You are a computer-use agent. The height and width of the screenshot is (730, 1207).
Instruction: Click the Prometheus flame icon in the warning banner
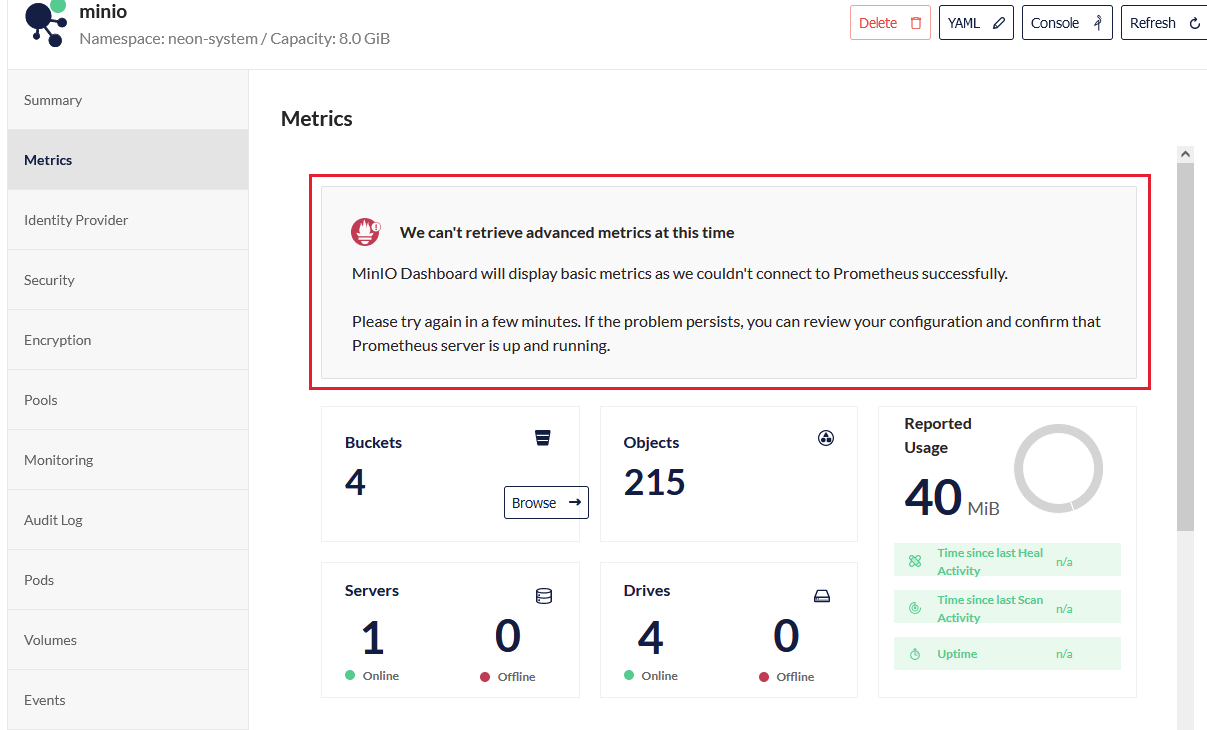[365, 231]
